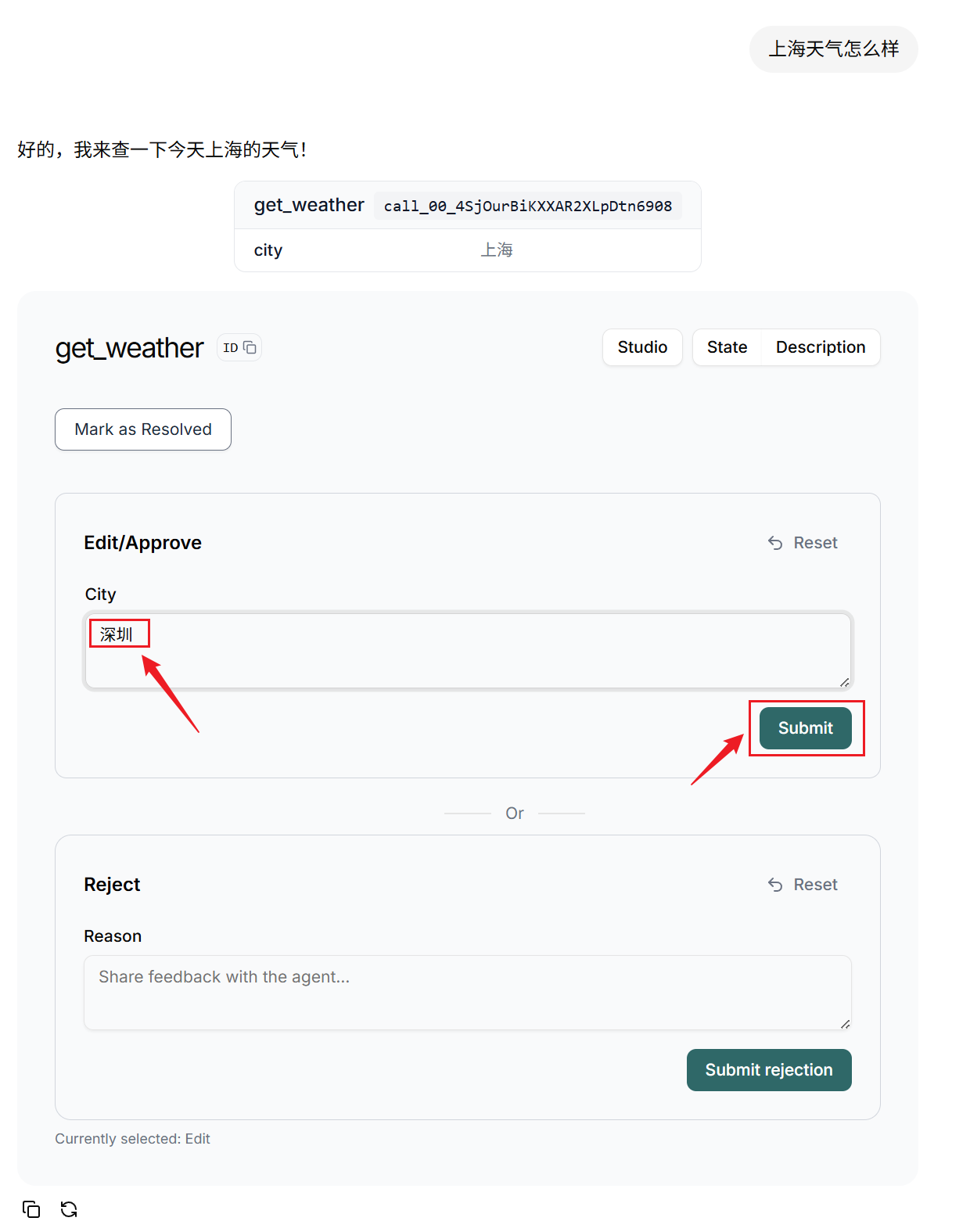Click the copy message icon at bottom
This screenshot has width=970, height=1232.
31,1209
